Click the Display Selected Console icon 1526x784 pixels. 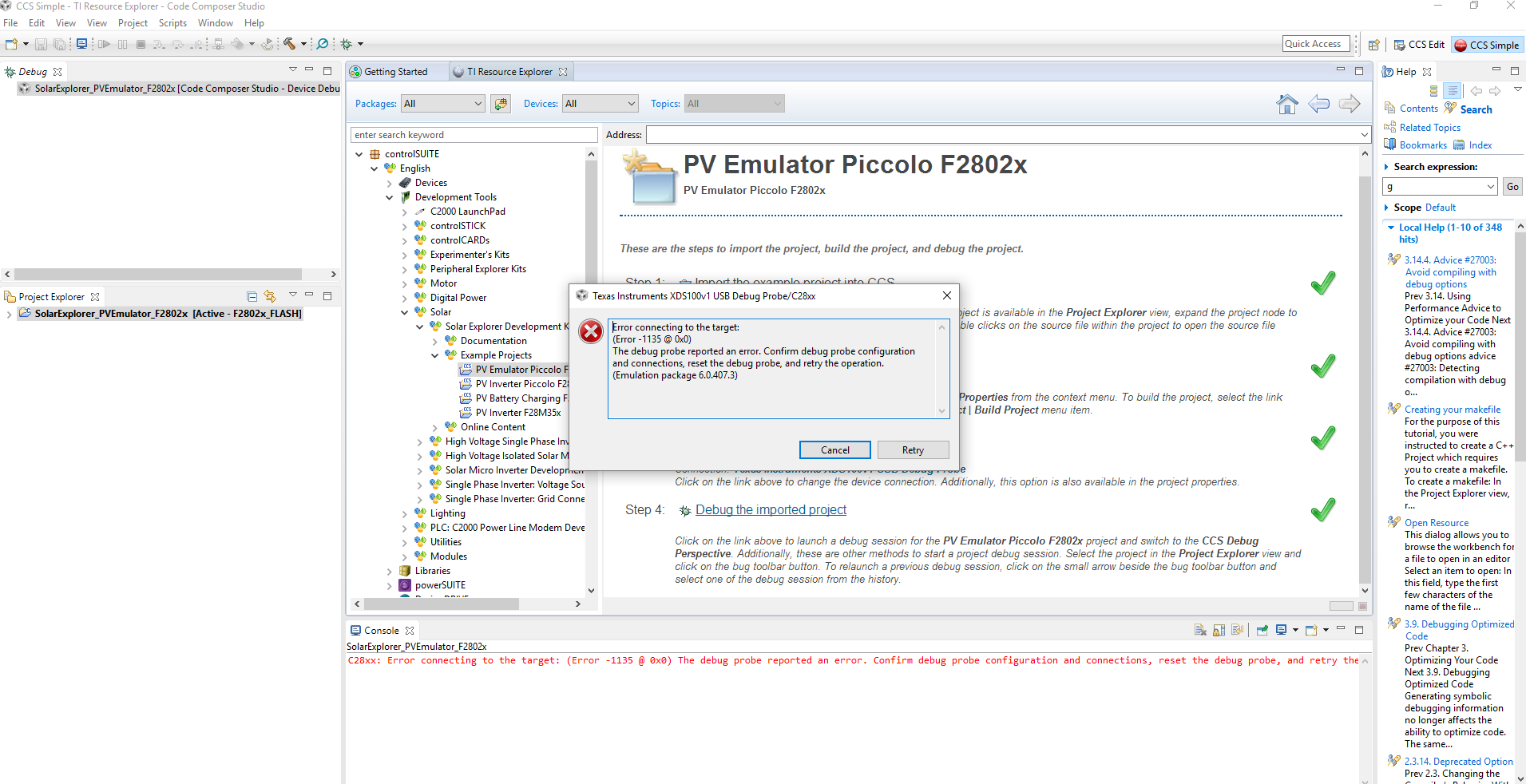click(x=1282, y=630)
